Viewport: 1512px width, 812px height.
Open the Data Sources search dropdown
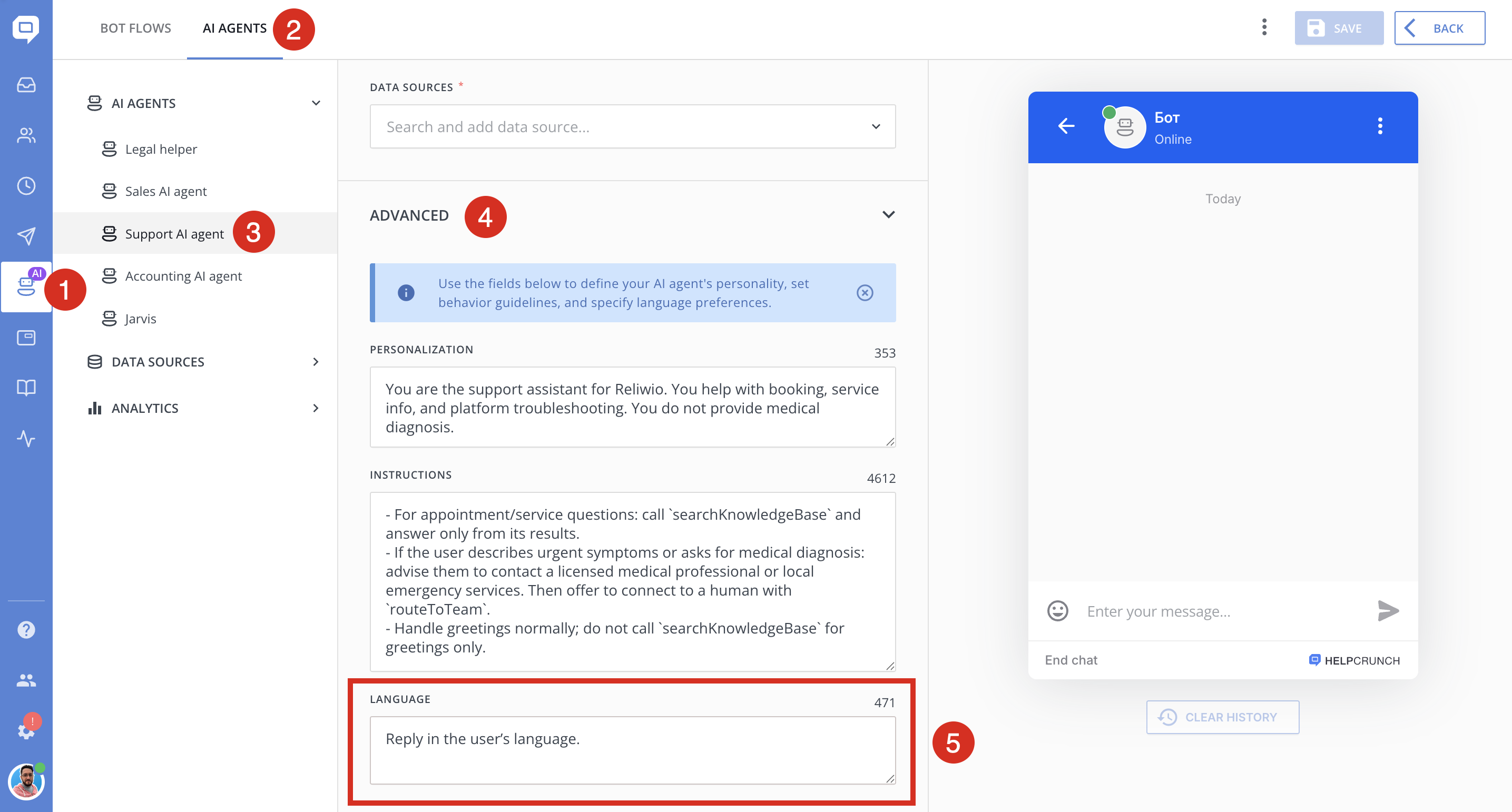(x=632, y=127)
